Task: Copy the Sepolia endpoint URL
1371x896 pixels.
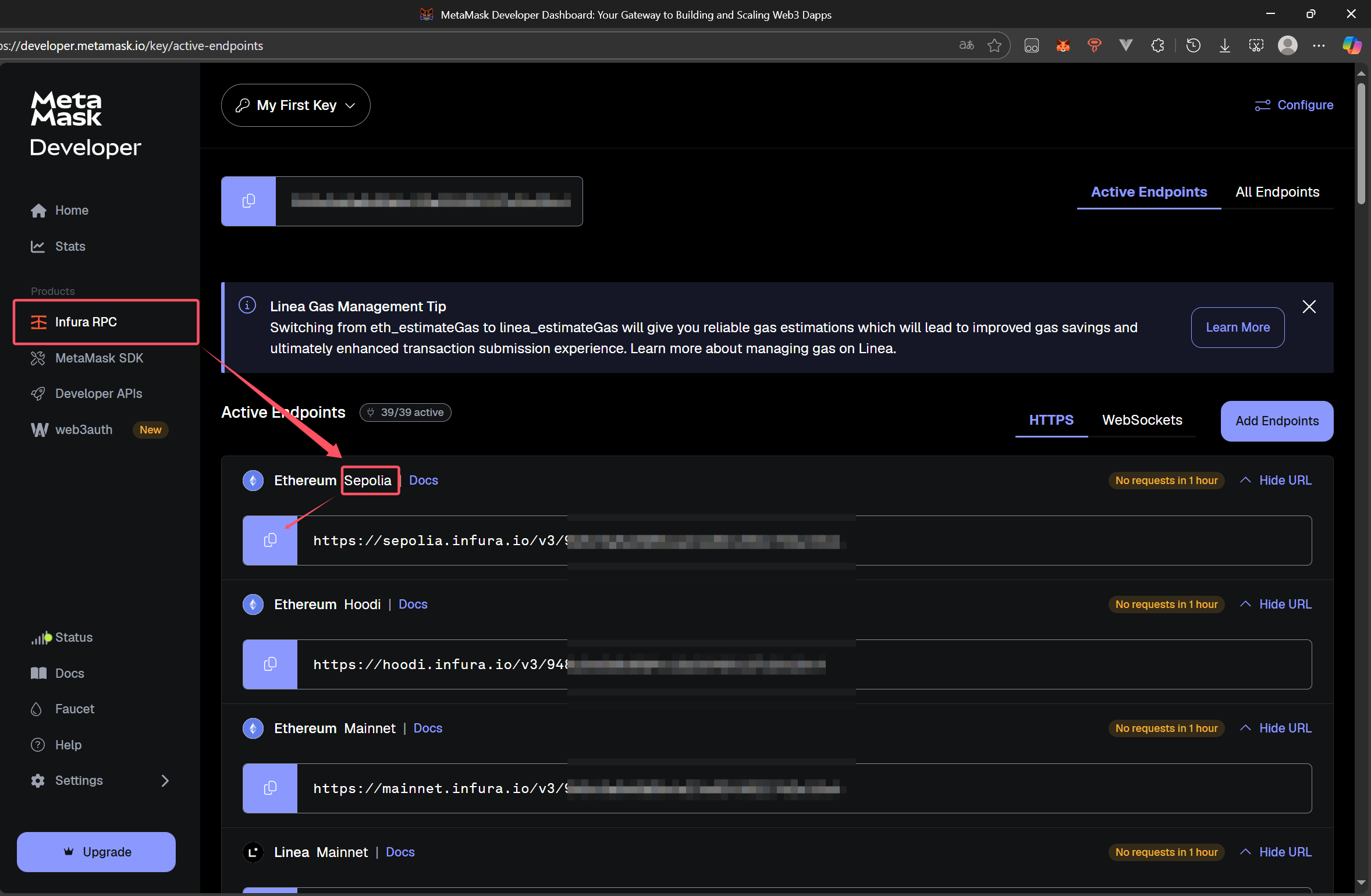Action: [270, 541]
